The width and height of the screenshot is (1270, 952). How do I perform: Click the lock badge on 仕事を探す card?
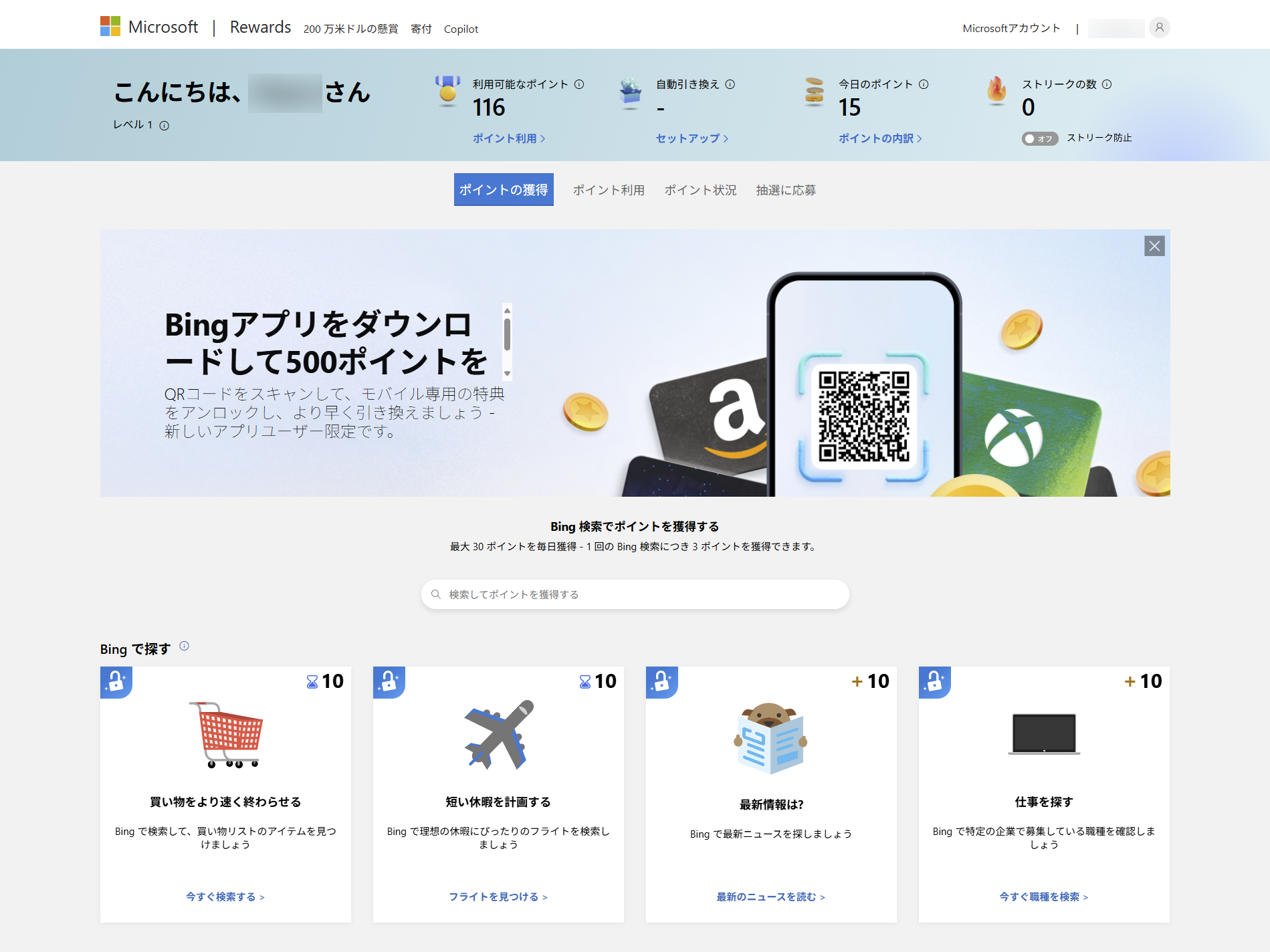click(935, 682)
